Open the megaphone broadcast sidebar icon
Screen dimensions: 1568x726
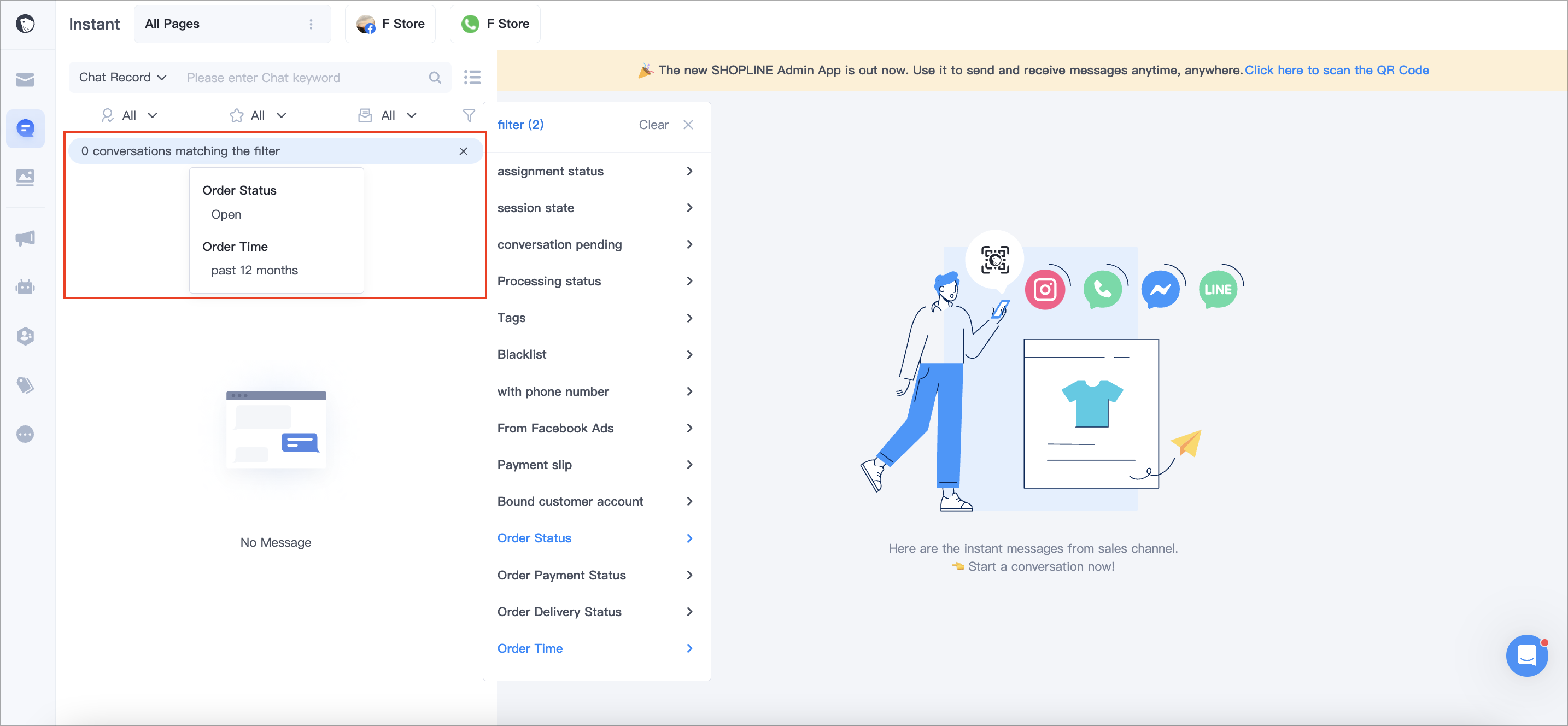coord(25,238)
